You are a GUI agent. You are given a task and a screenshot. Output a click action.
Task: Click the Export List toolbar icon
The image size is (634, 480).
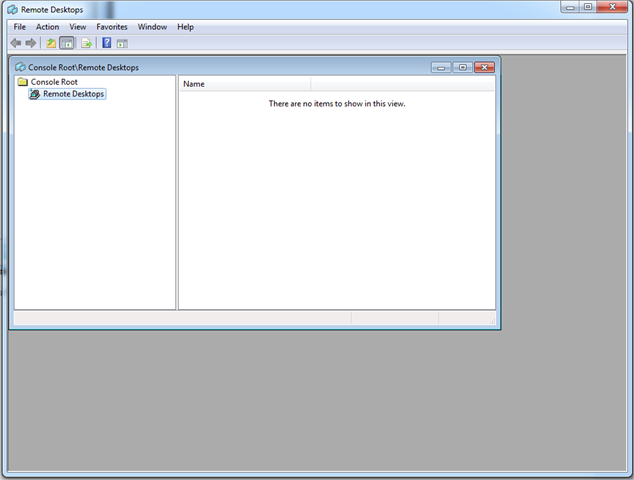click(86, 43)
